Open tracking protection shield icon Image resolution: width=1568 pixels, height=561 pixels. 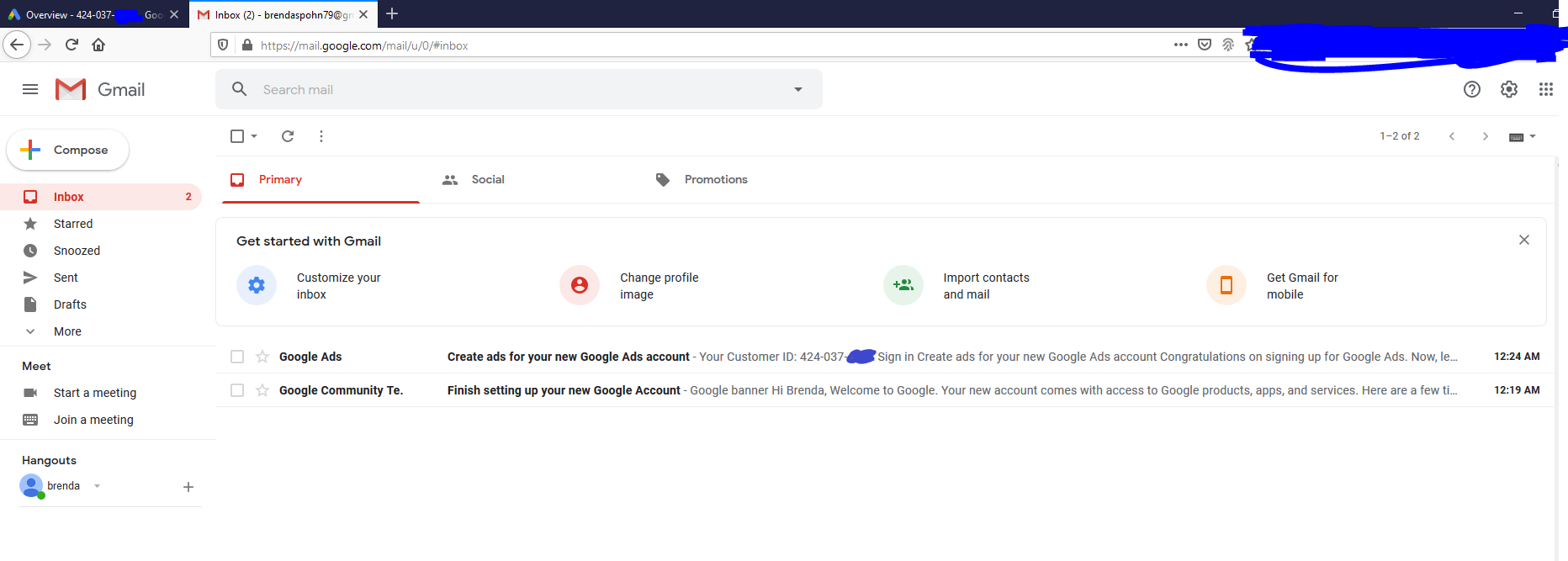tap(223, 45)
